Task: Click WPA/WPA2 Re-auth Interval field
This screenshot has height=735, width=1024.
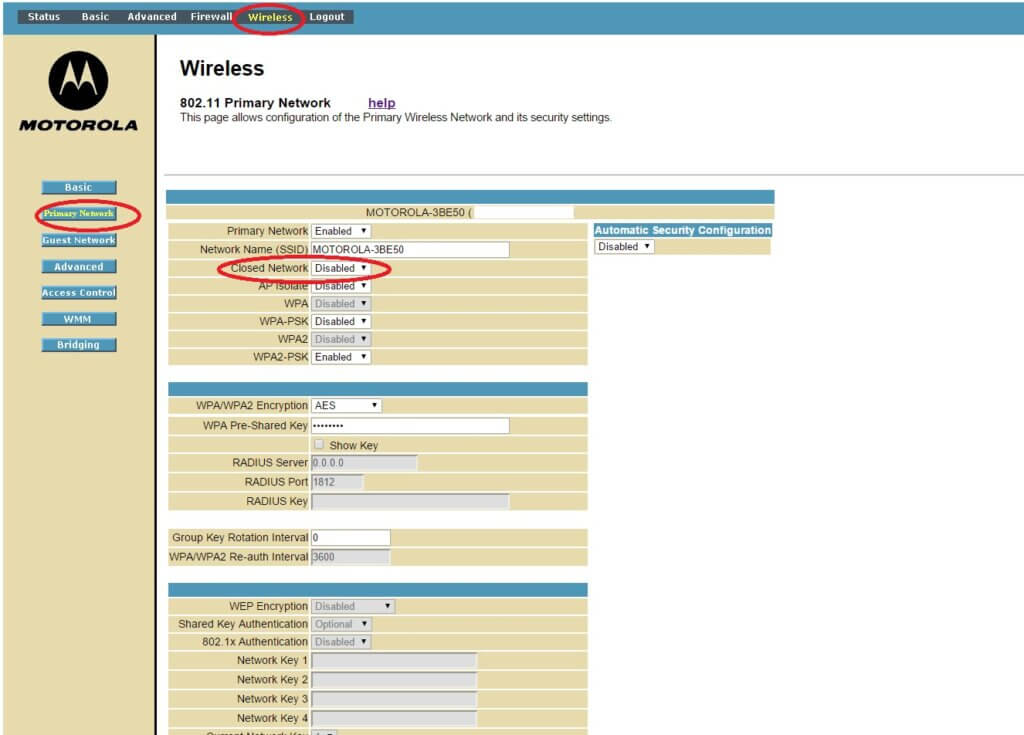Action: coord(351,557)
